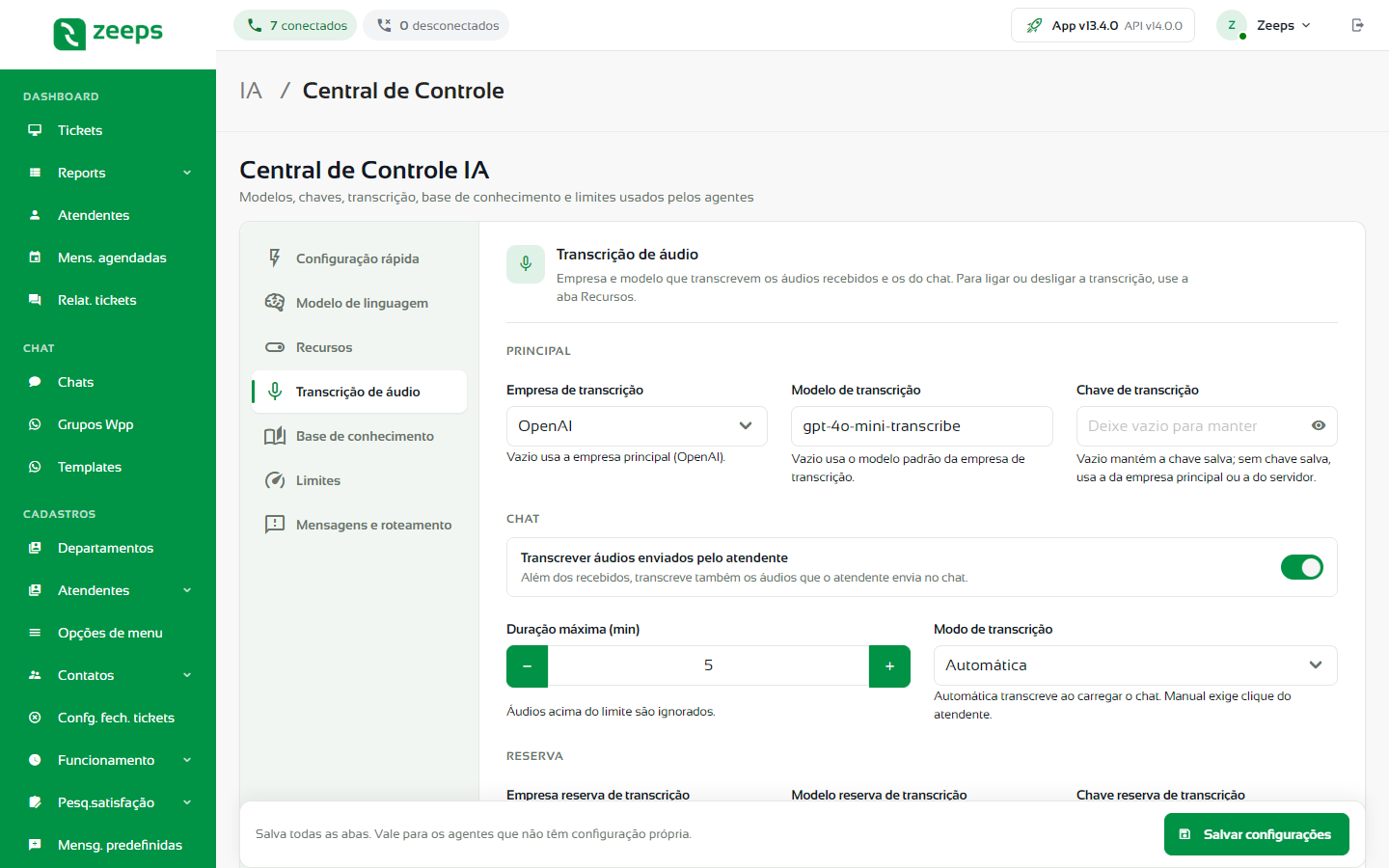Image resolution: width=1389 pixels, height=868 pixels.
Task: Click the 0 desconectados badge
Action: pyautogui.click(x=437, y=25)
